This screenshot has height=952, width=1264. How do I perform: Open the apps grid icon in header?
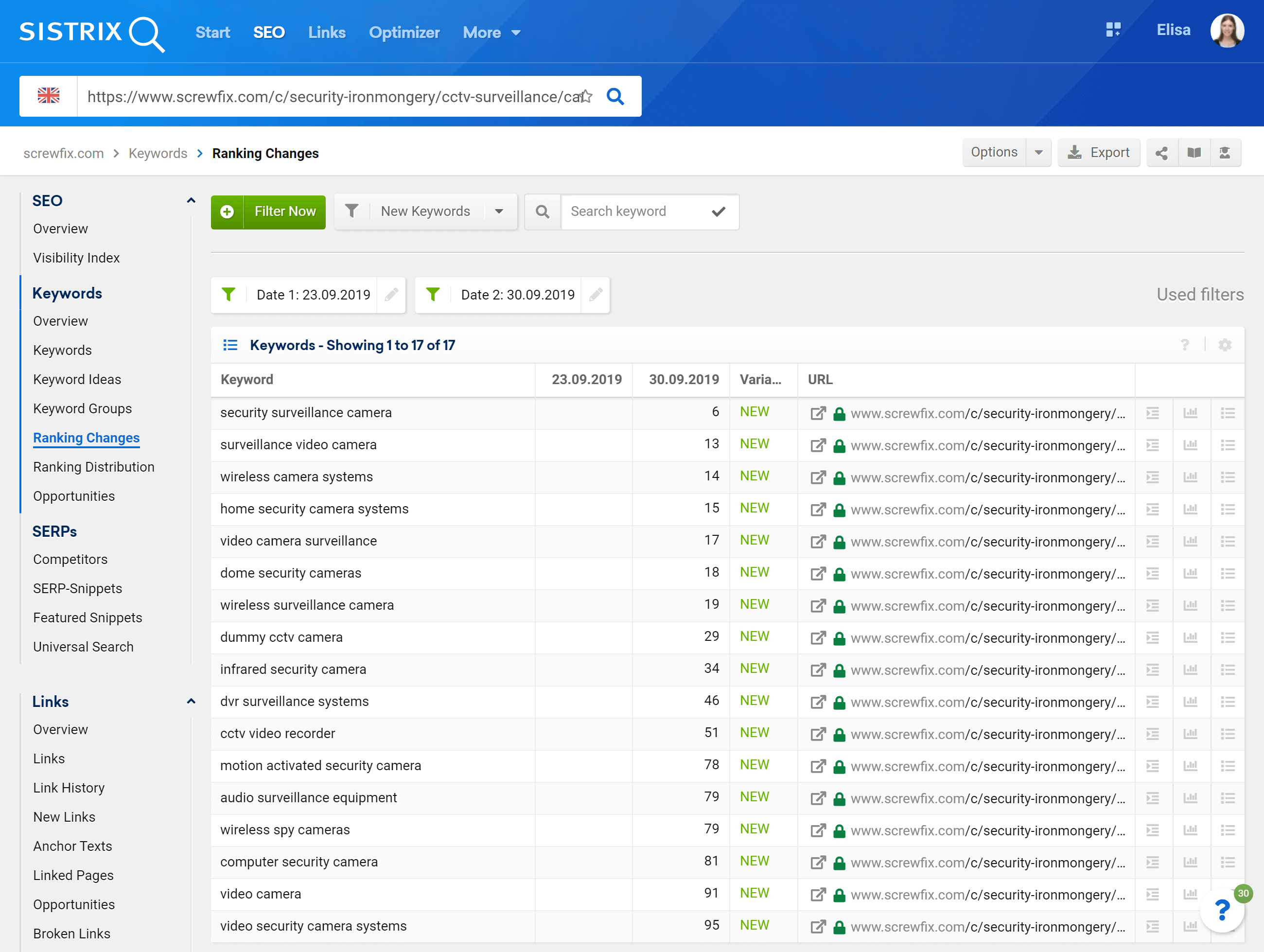point(1113,30)
